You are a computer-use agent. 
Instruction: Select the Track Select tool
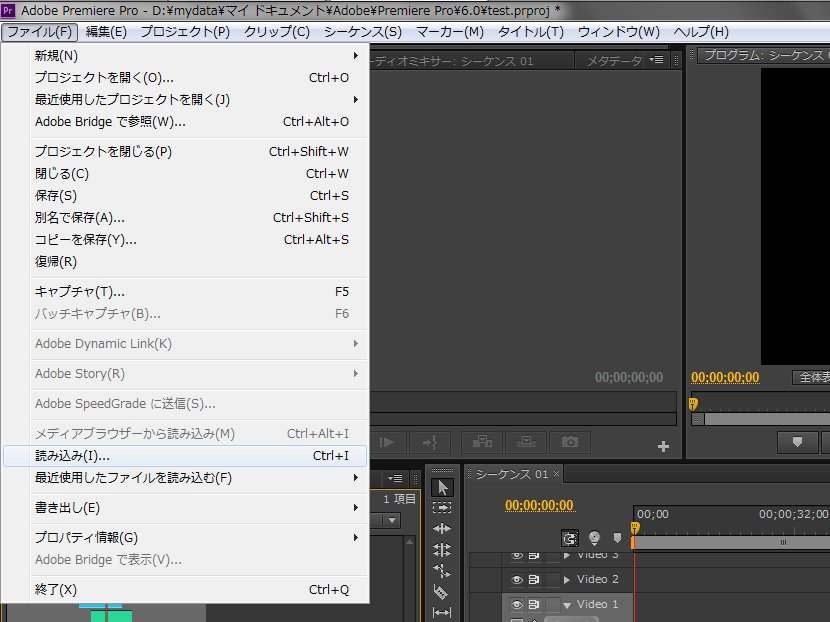pyautogui.click(x=442, y=508)
